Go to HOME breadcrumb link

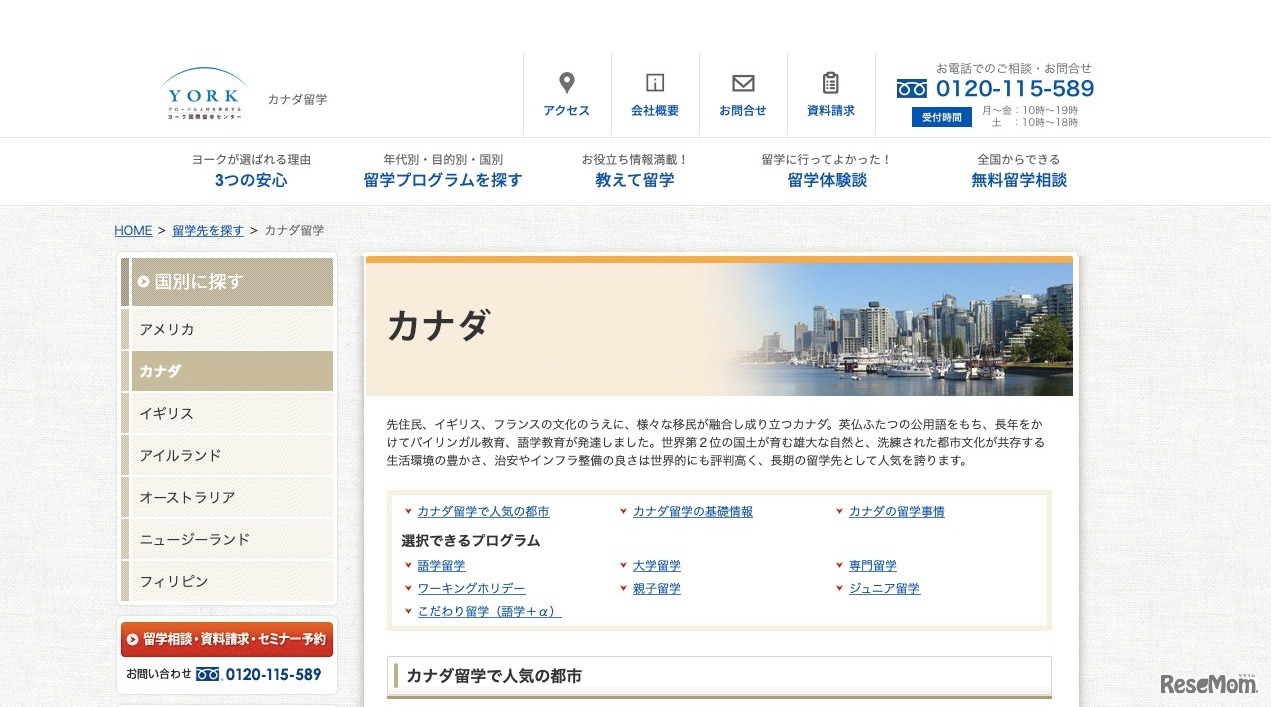133,230
